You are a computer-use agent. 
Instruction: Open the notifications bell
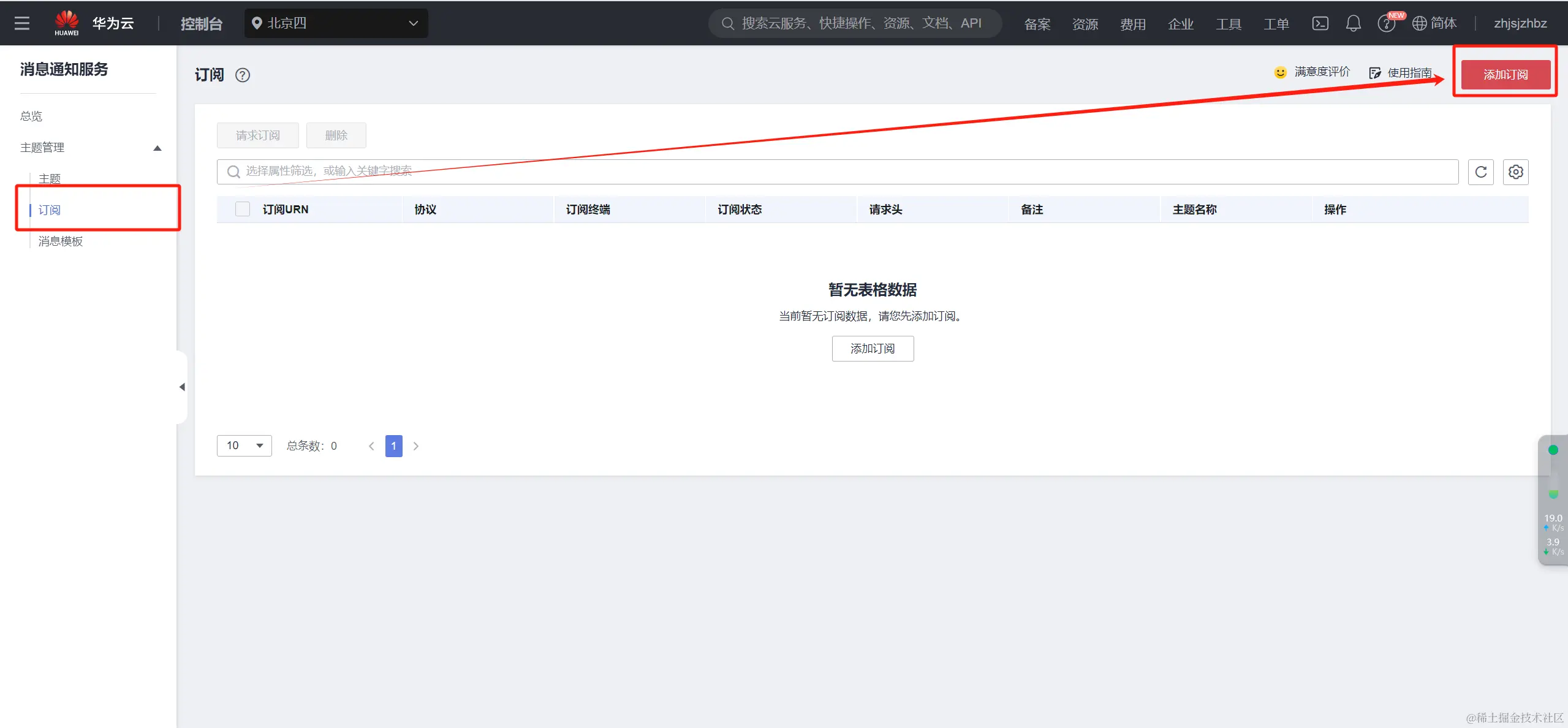tap(1353, 23)
